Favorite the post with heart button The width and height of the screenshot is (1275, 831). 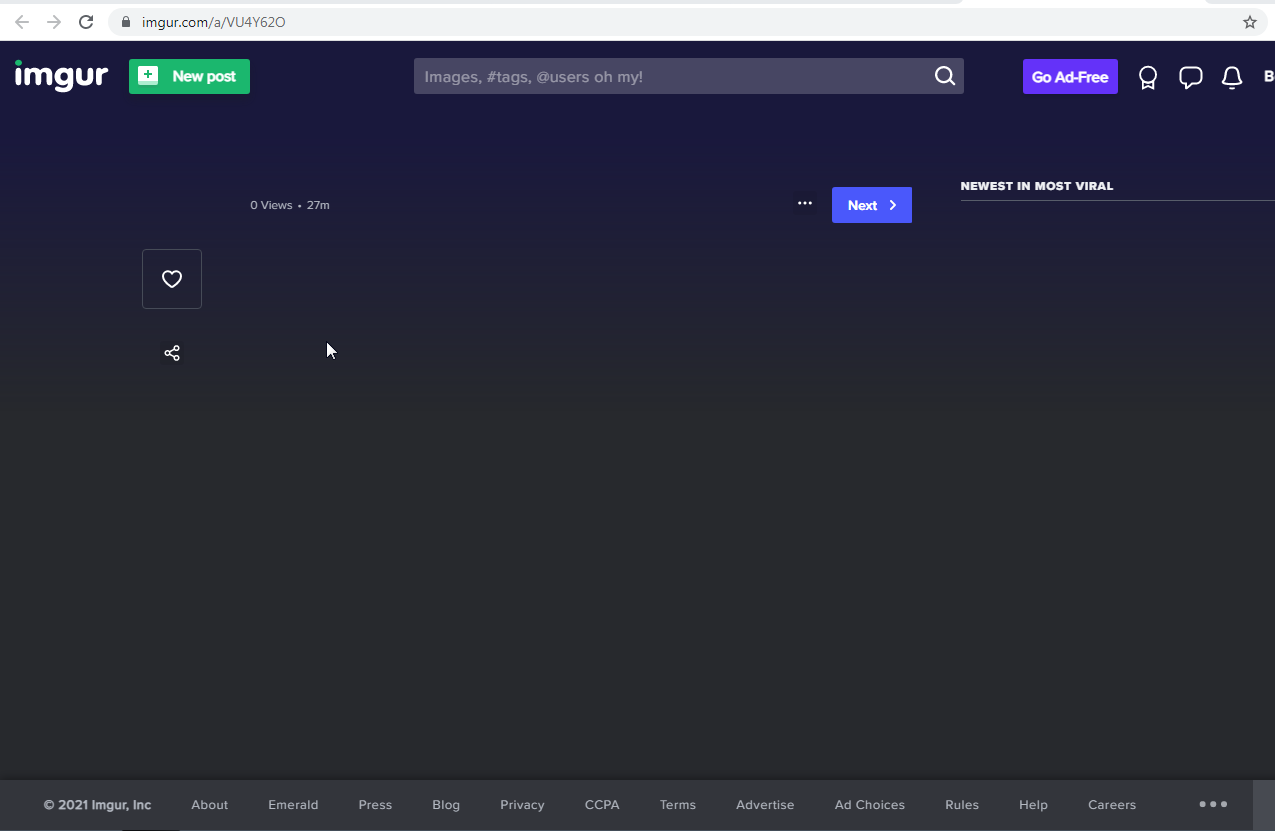click(172, 279)
